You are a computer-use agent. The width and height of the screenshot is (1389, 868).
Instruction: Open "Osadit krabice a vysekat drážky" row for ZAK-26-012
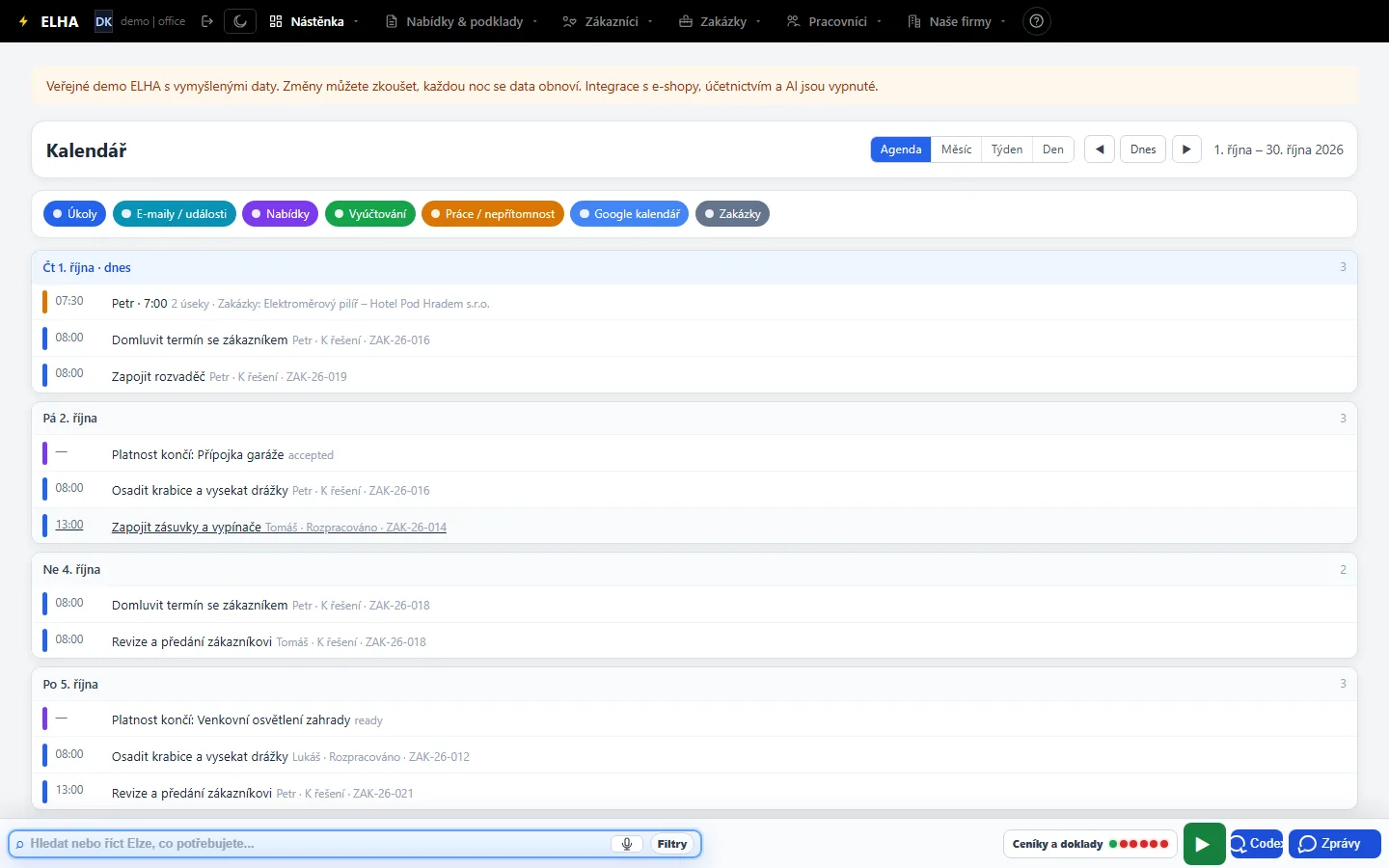[694, 756]
